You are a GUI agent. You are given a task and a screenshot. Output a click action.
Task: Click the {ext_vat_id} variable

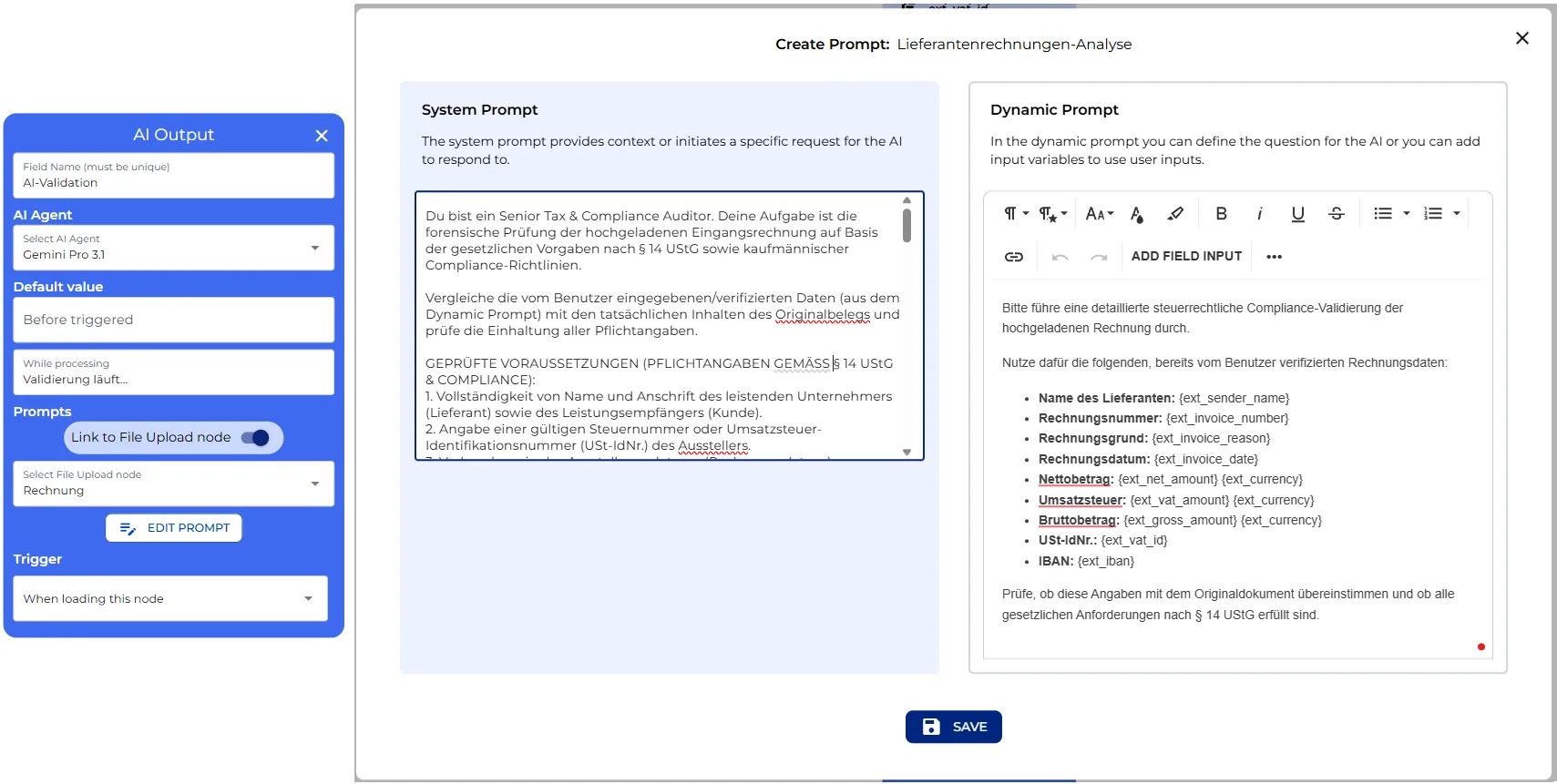click(x=1134, y=540)
